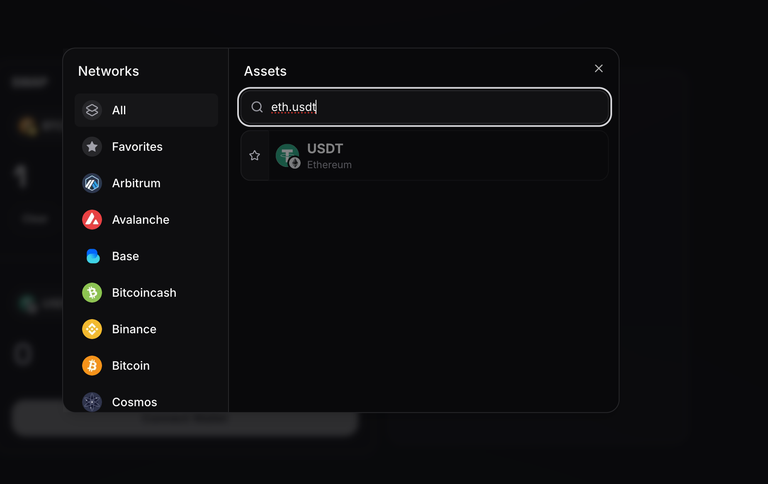
Task: Click inside the eth.usdt search field
Action: point(425,107)
